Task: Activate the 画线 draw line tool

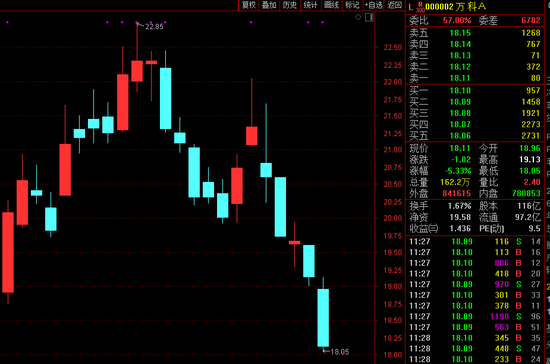Action: pos(331,5)
